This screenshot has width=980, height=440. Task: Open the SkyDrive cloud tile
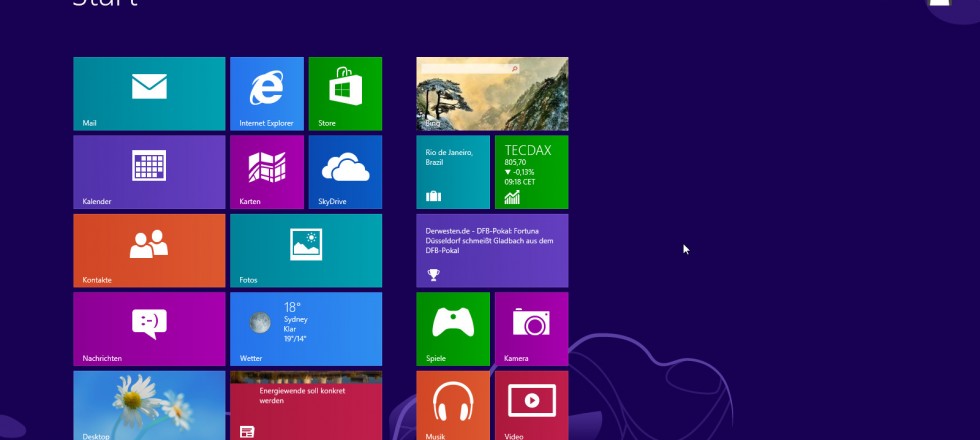click(x=345, y=172)
